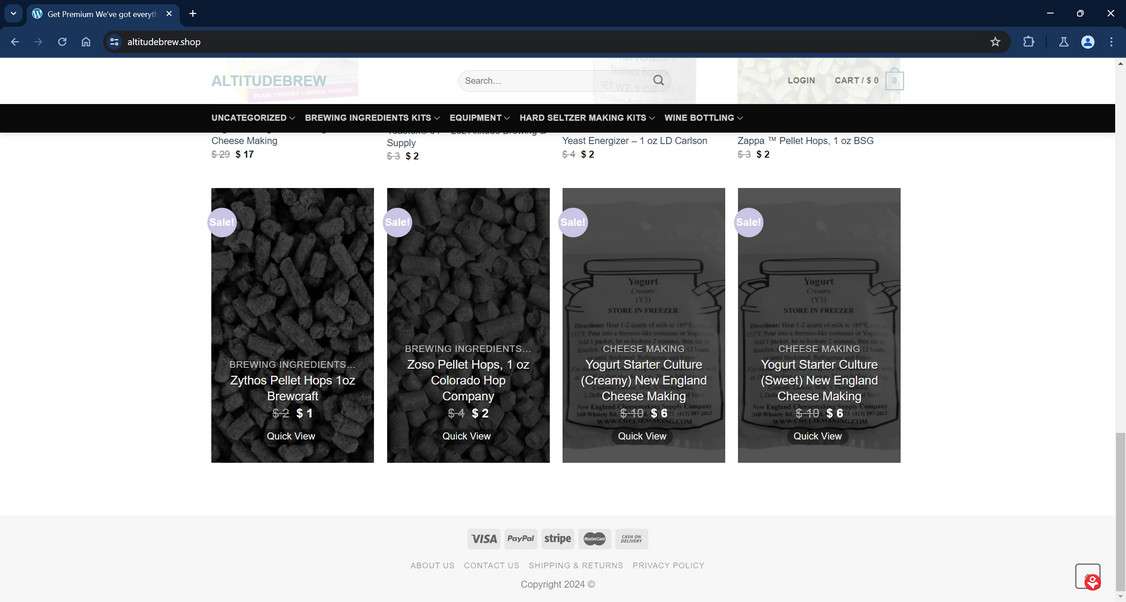Expand the Uncategorized menu
1126x602 pixels.
pyautogui.click(x=253, y=118)
